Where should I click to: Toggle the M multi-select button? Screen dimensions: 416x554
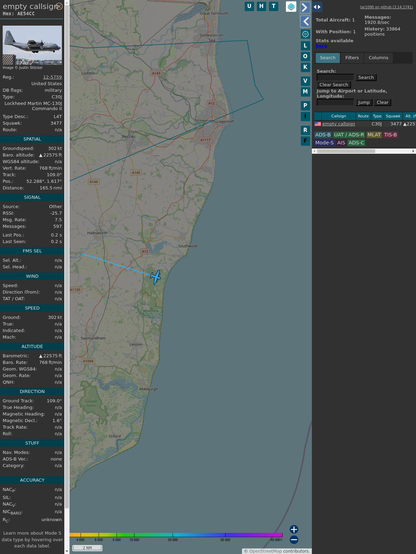305,92
